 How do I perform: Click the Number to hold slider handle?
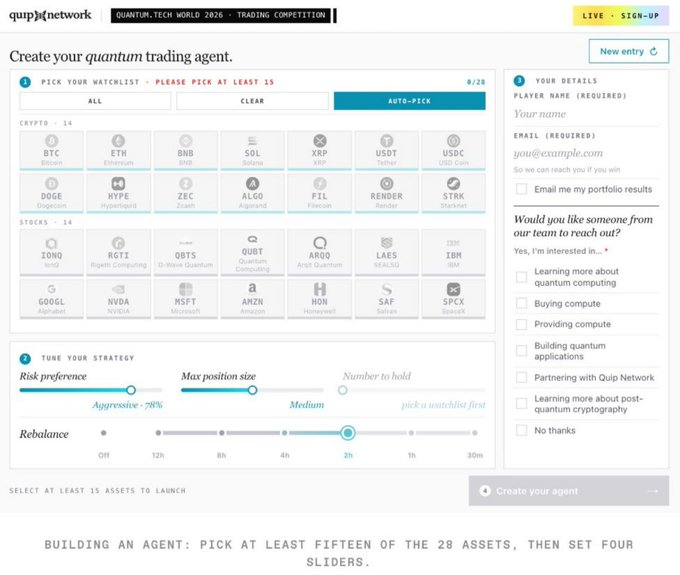(343, 390)
